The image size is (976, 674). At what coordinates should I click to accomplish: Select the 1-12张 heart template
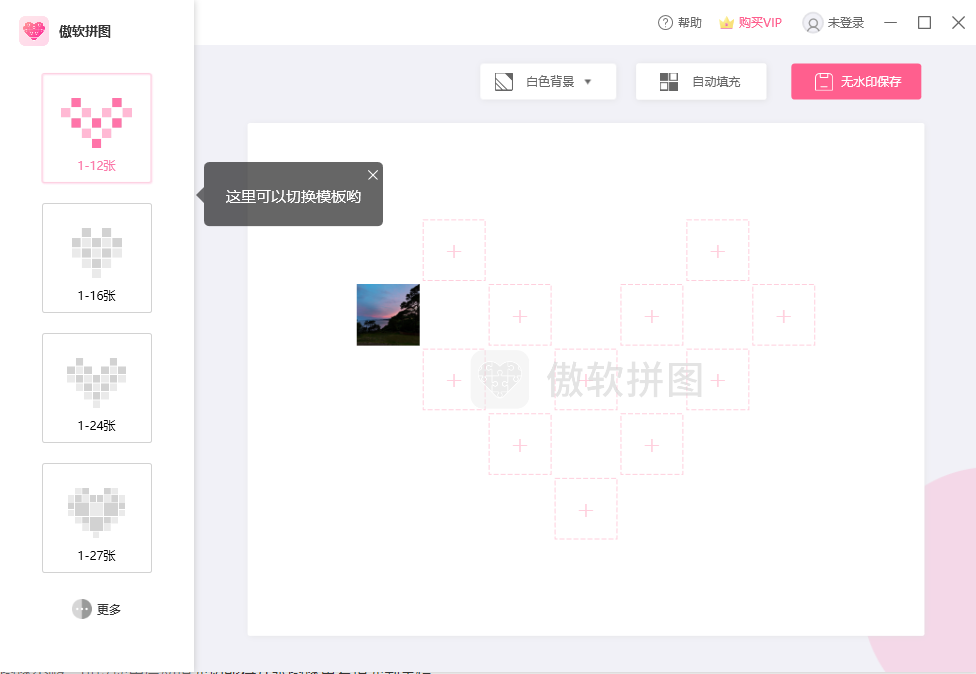96,128
